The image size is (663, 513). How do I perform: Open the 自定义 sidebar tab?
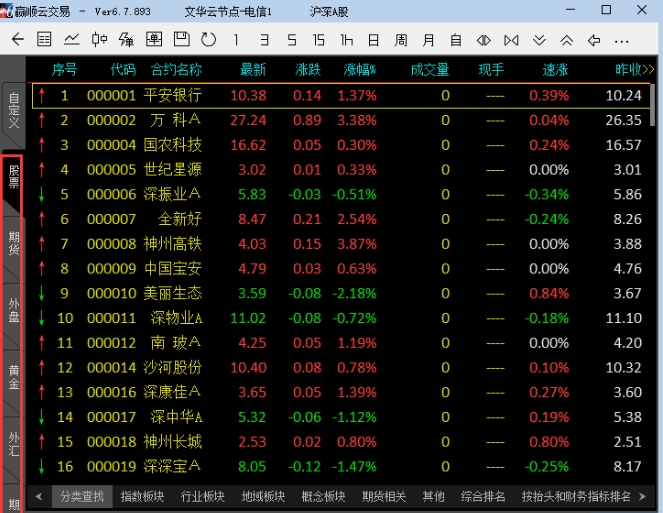14,111
